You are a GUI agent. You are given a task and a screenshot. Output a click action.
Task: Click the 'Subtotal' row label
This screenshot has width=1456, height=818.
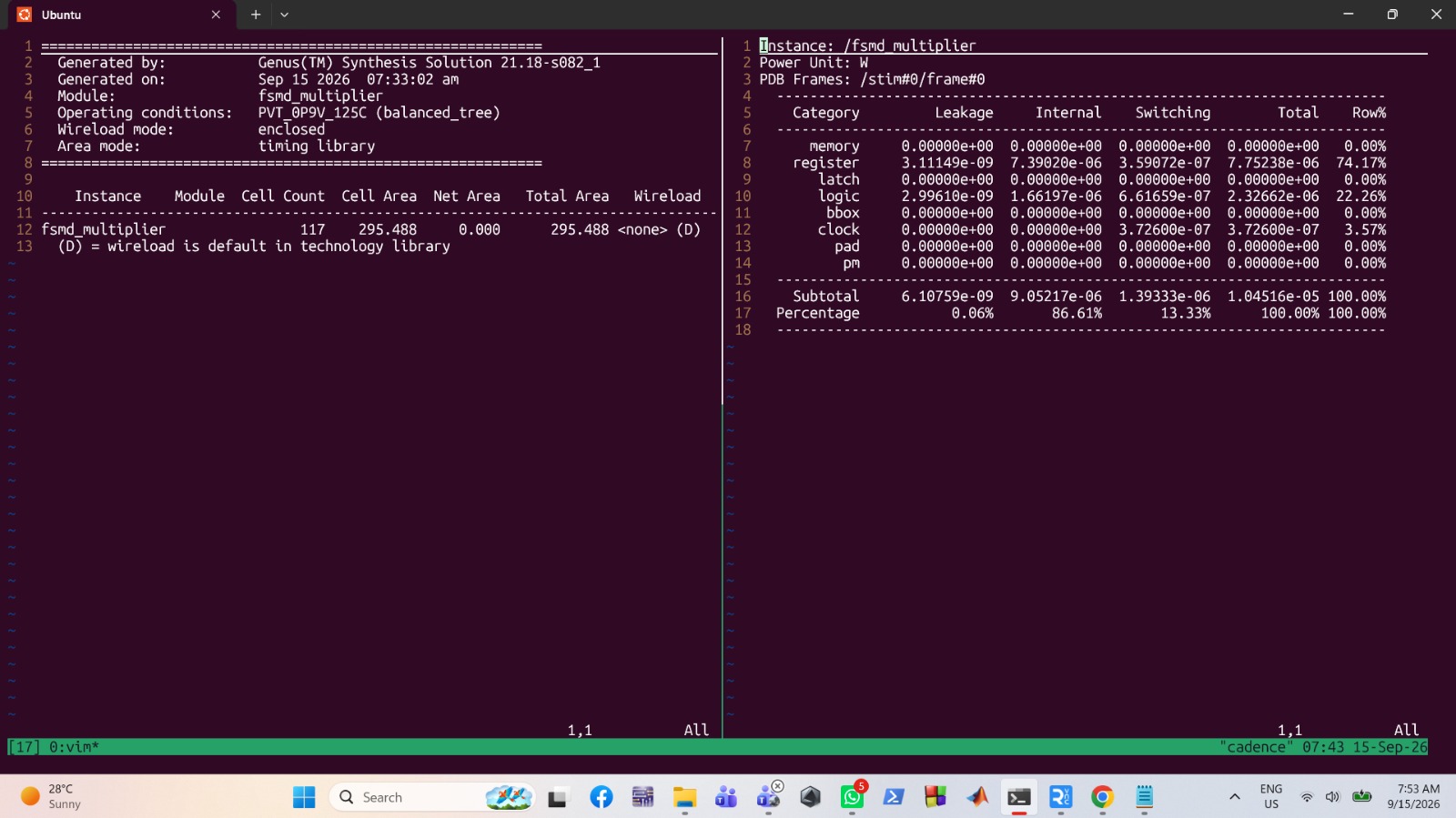click(x=826, y=296)
